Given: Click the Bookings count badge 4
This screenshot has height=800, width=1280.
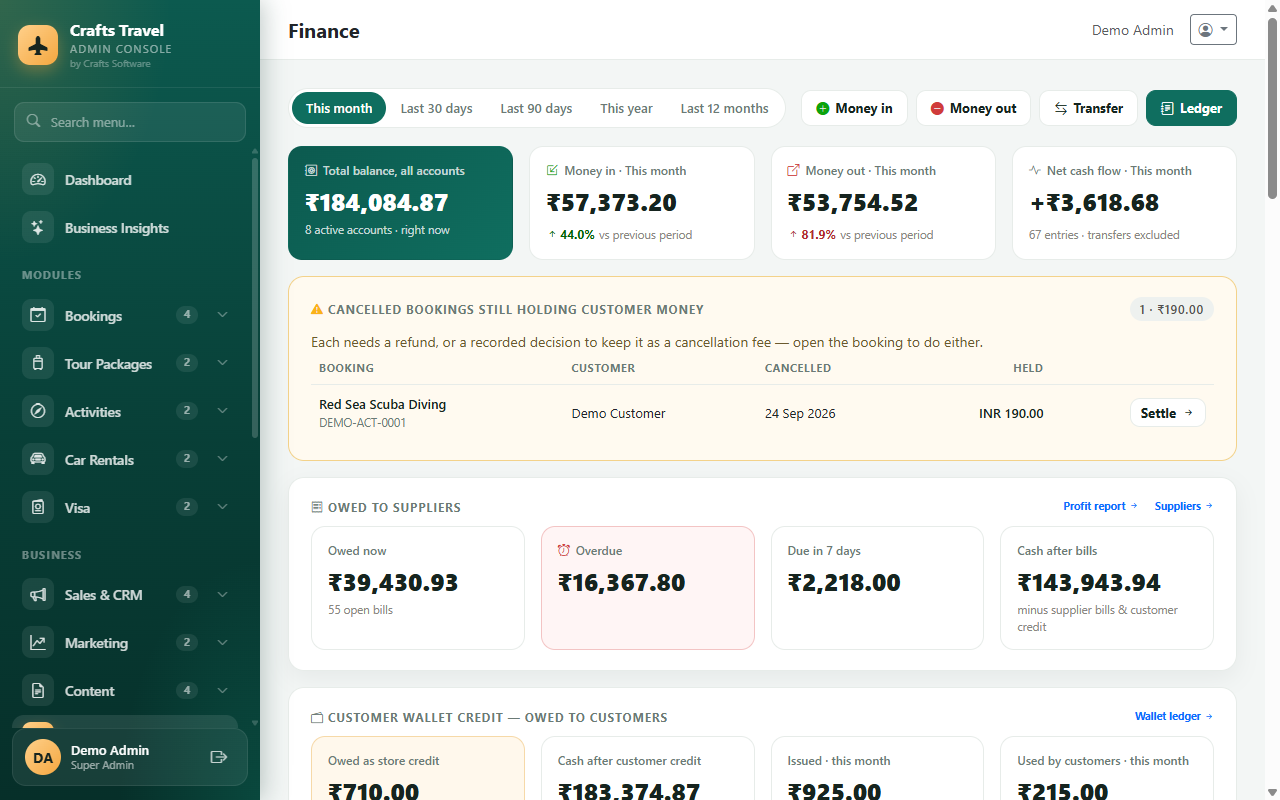Looking at the screenshot, I should tap(187, 315).
